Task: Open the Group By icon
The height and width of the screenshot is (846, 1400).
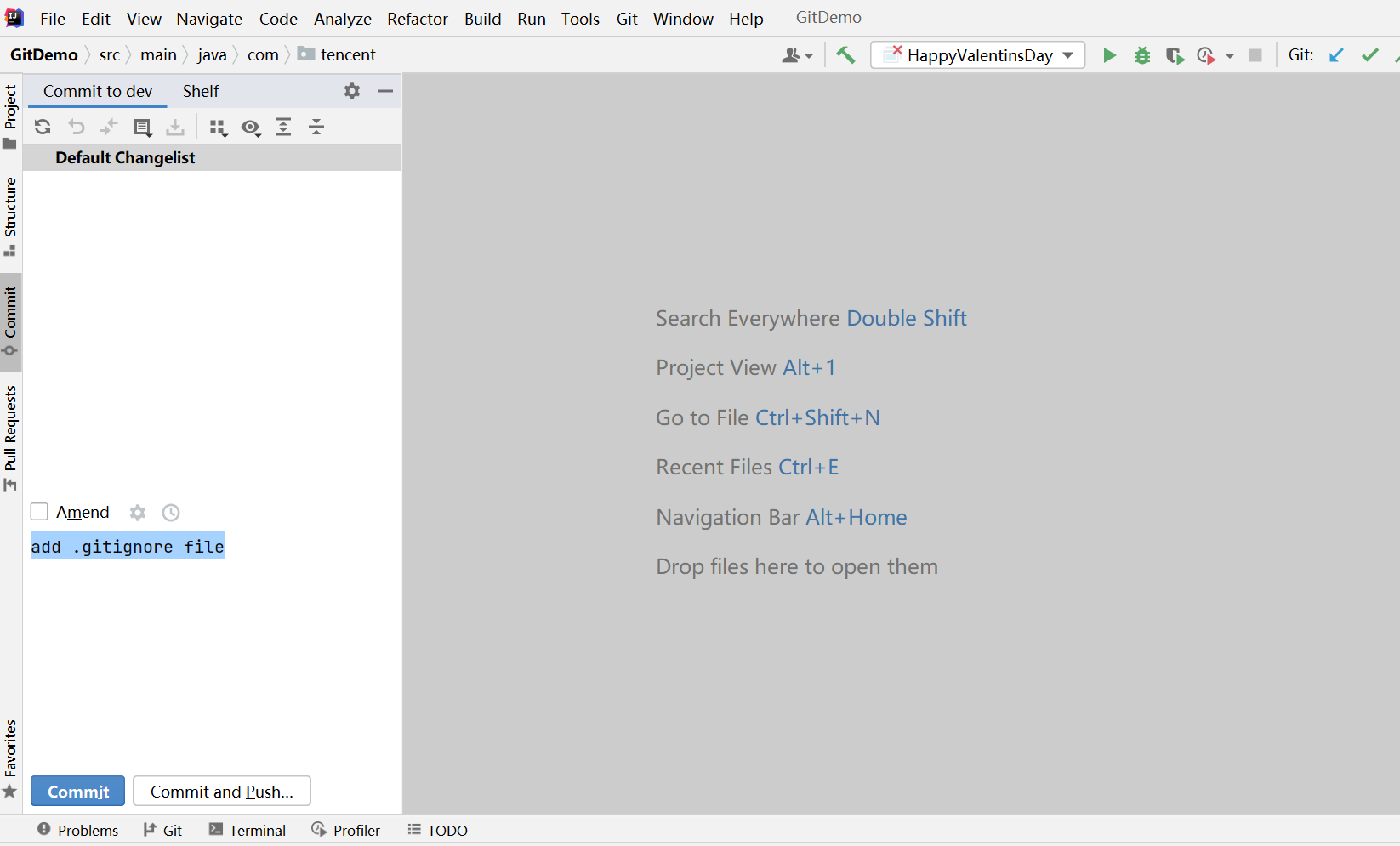Action: point(219,128)
